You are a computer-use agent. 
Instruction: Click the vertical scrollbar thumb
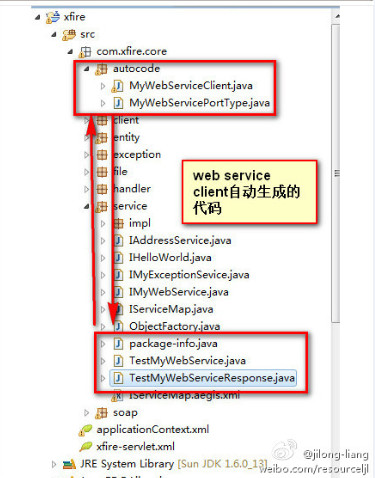pyautogui.click(x=336, y=173)
